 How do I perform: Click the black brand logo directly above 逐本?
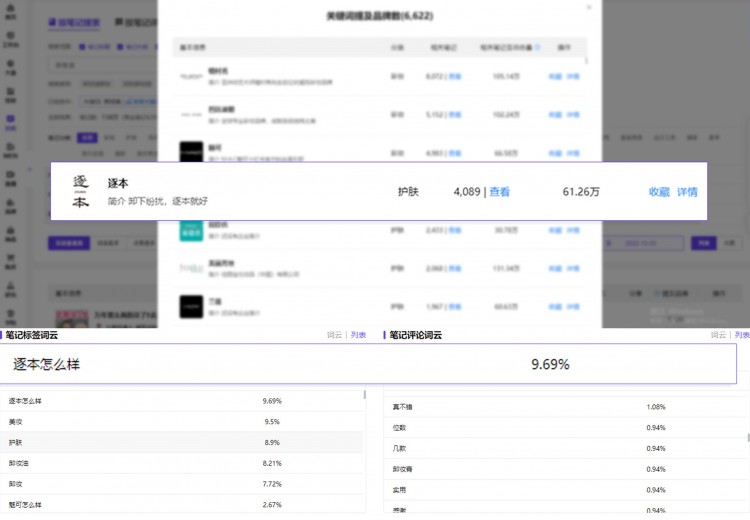click(x=191, y=152)
